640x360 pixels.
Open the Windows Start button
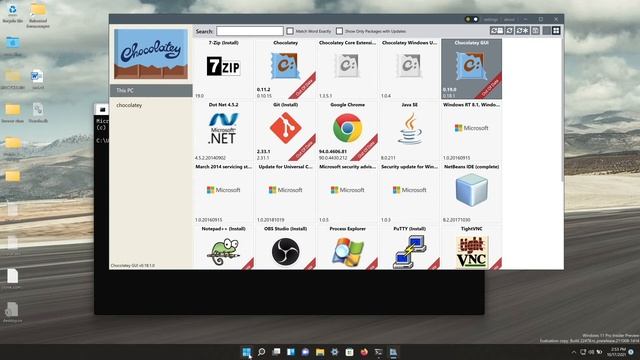(x=247, y=352)
